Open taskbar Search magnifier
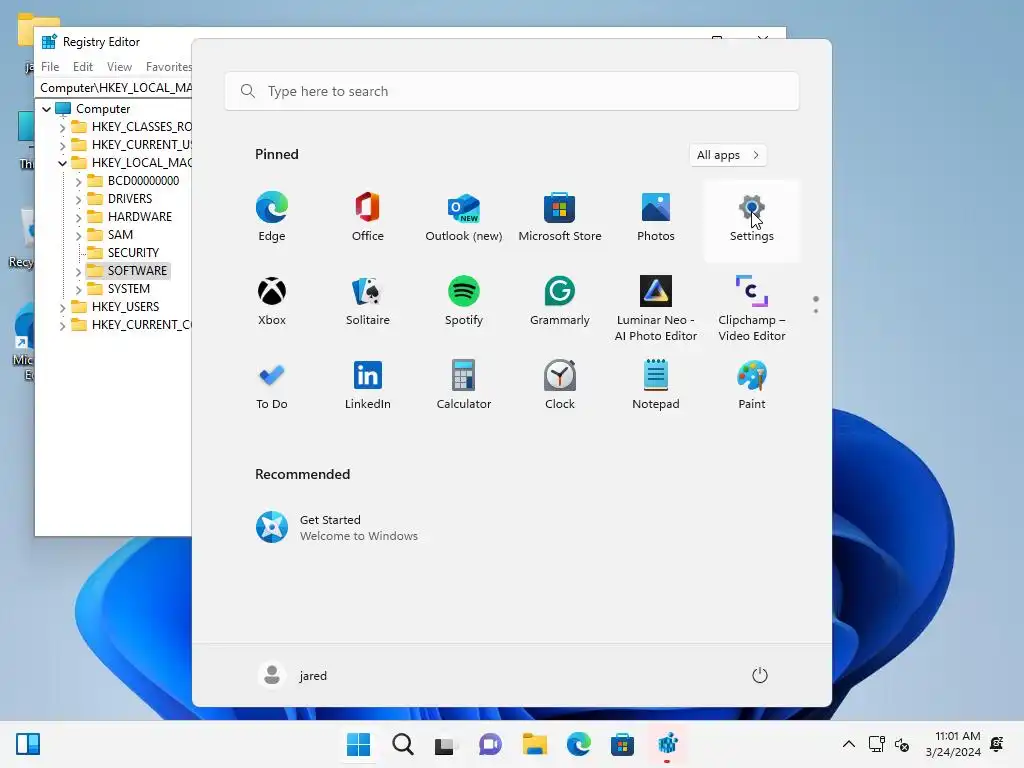The width and height of the screenshot is (1024, 768). [403, 744]
